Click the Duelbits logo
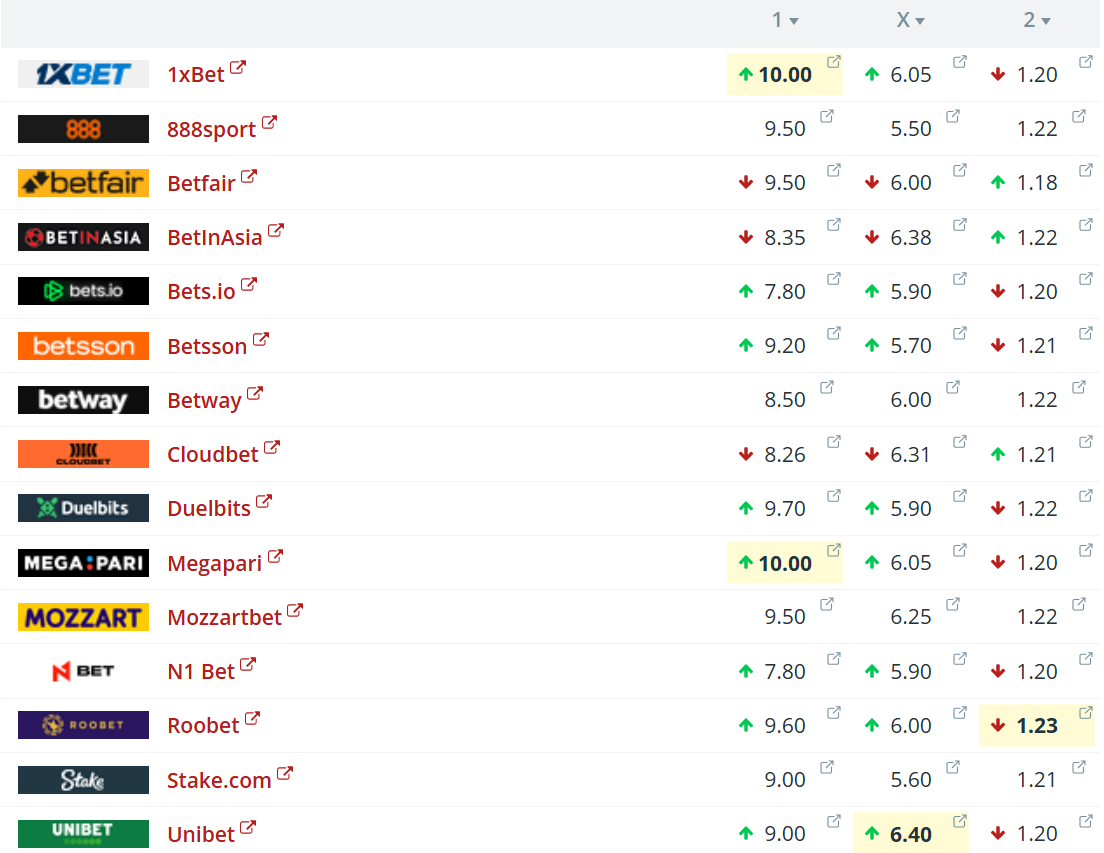 (x=83, y=508)
